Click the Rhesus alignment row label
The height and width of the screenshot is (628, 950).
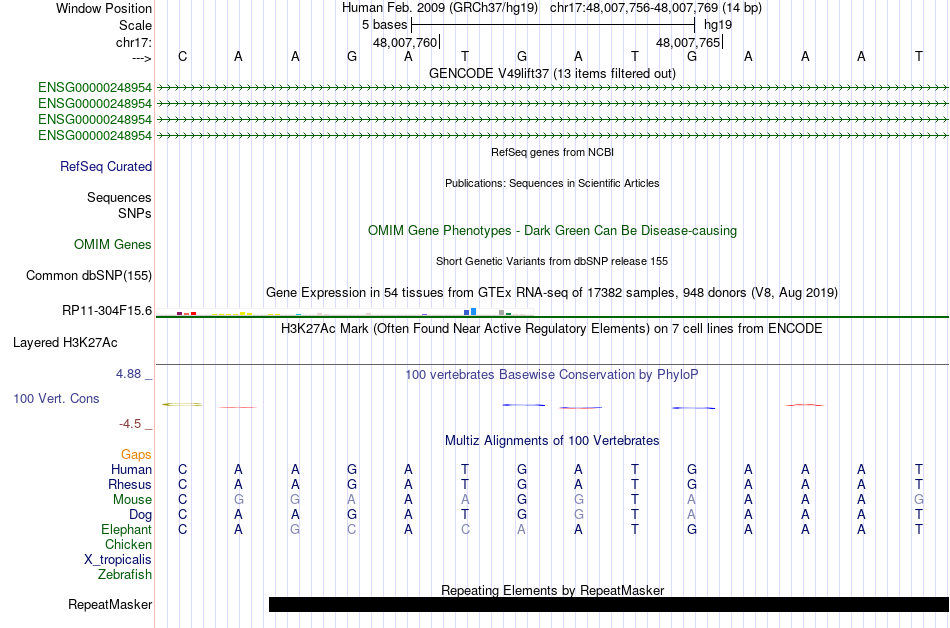point(130,485)
